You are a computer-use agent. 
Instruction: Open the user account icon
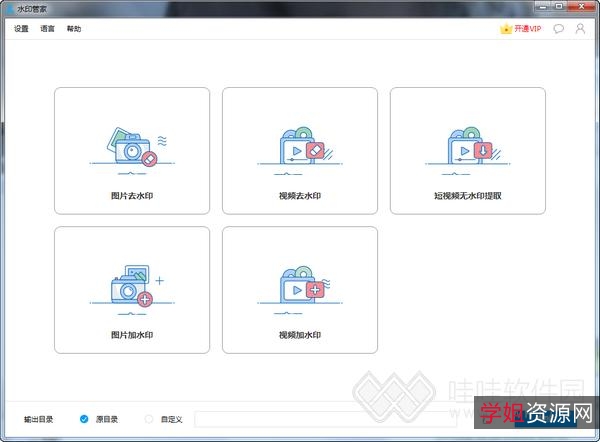[x=580, y=29]
